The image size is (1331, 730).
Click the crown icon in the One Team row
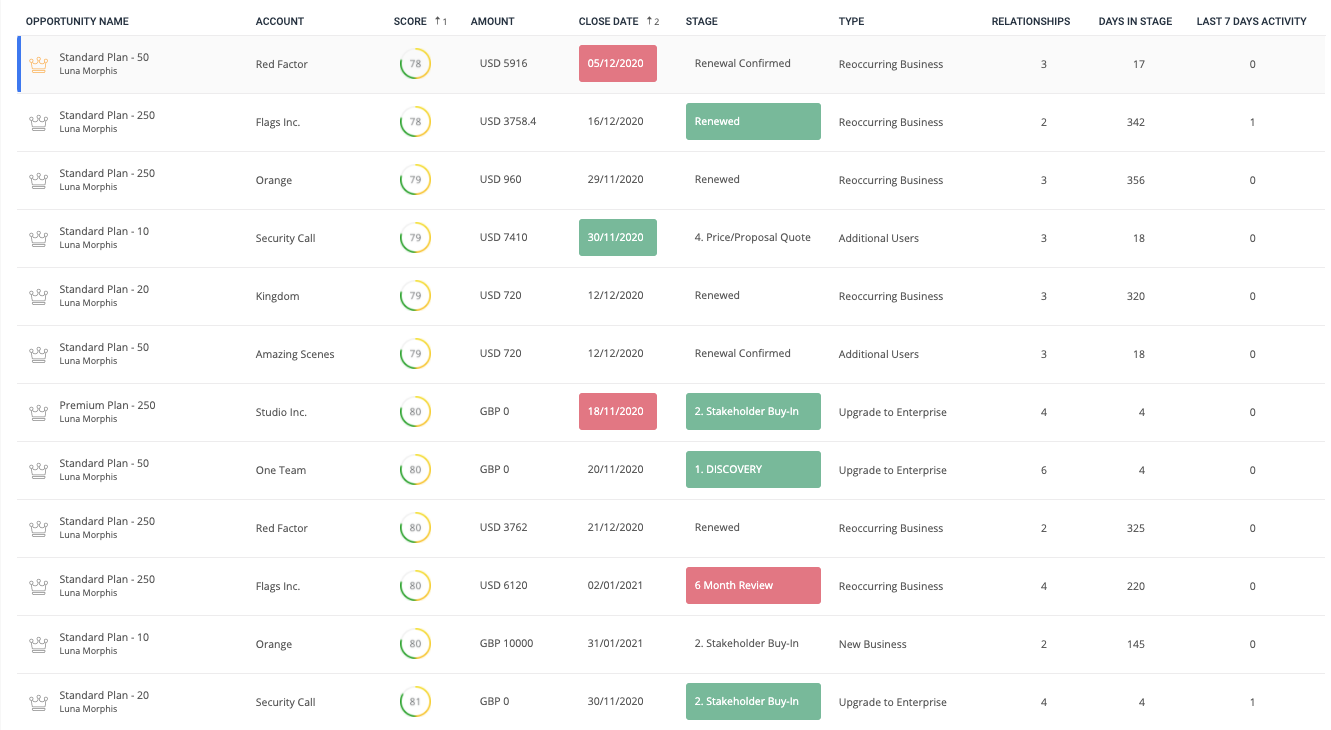pyautogui.click(x=39, y=471)
